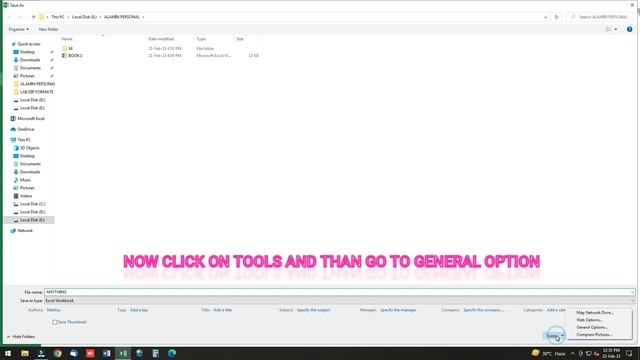Show hidden system tray icons
The height and width of the screenshot is (360, 640).
[x=573, y=353]
